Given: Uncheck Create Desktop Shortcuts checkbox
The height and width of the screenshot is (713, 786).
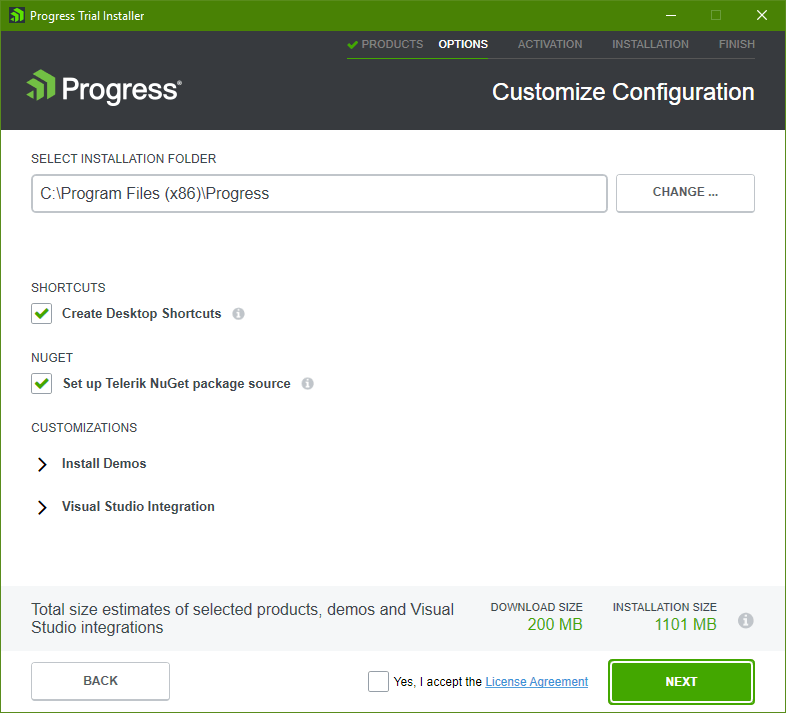Looking at the screenshot, I should (42, 313).
